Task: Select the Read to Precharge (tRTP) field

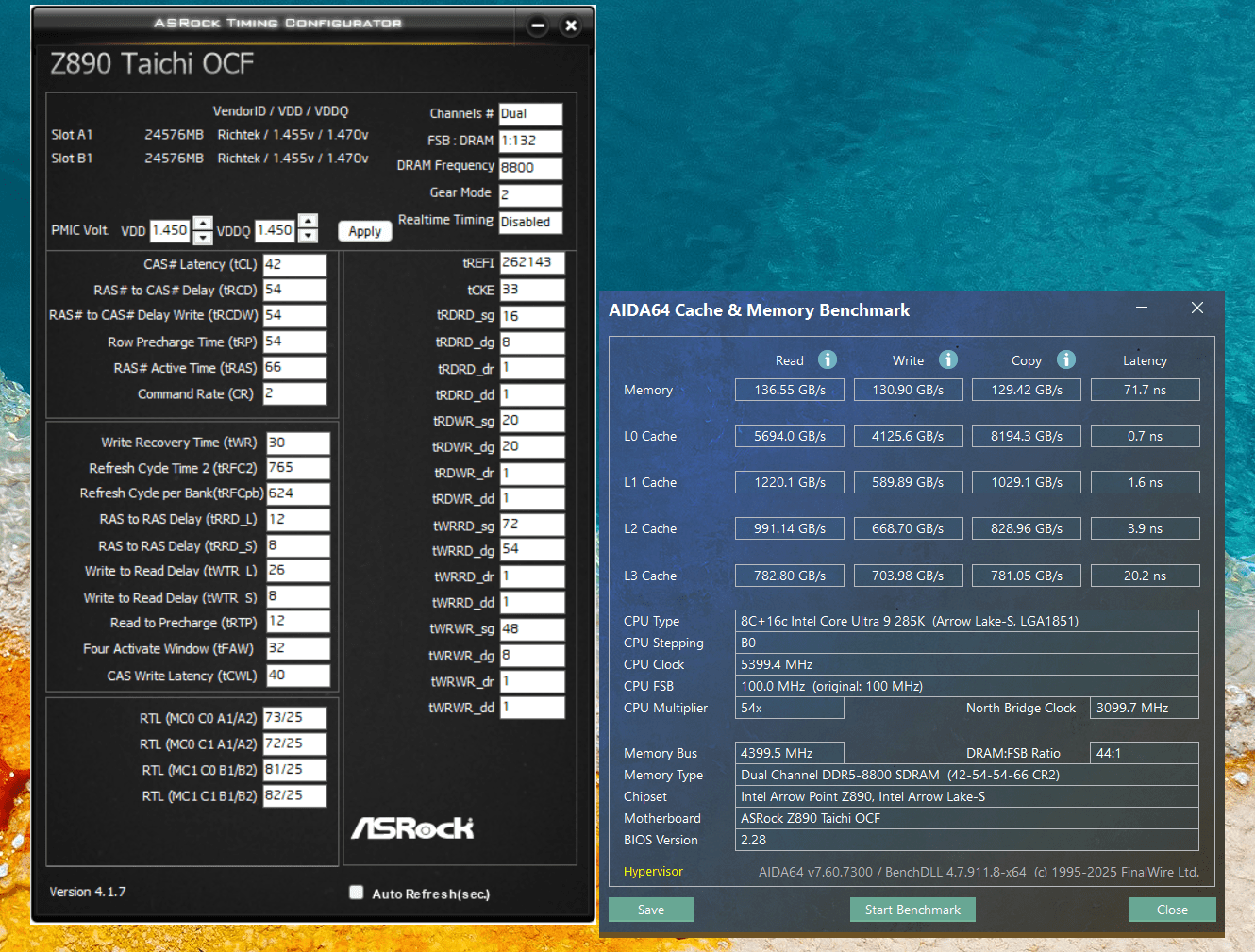Action: point(298,622)
